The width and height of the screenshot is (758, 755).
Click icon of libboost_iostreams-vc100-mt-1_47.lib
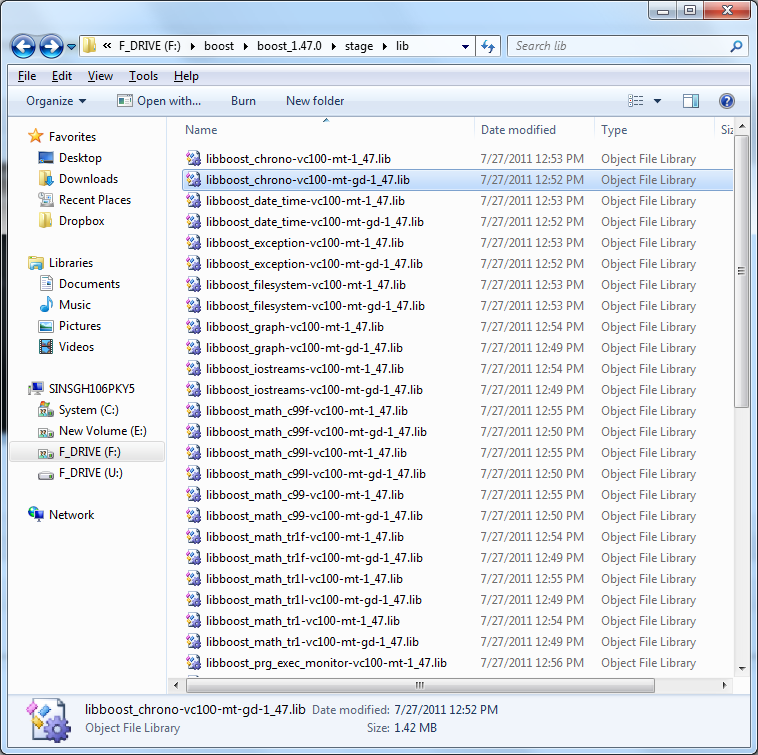click(x=193, y=368)
